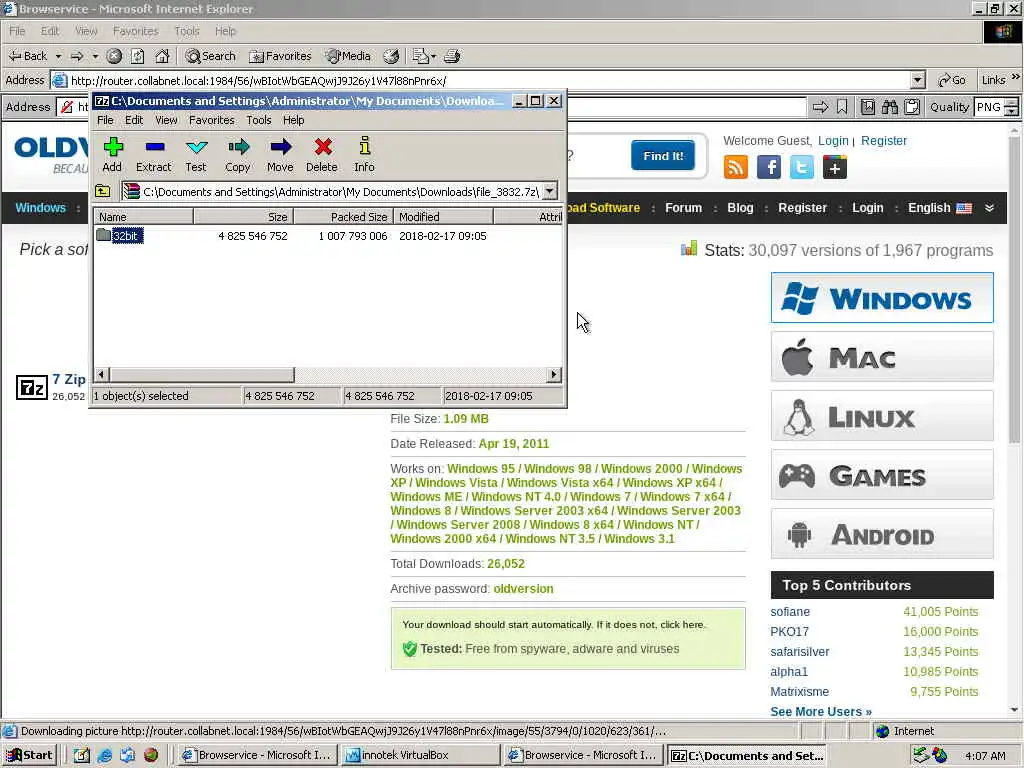Image resolution: width=1024 pixels, height=768 pixels.
Task: Sort by Packed Size column header
Action: point(343,217)
